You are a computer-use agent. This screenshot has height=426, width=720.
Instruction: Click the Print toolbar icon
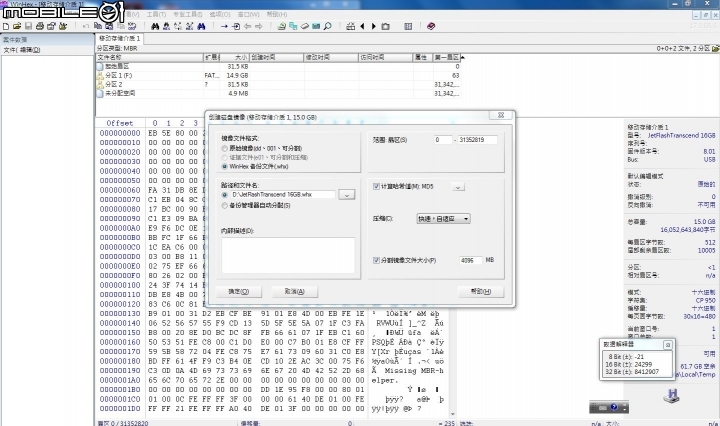(x=40, y=27)
